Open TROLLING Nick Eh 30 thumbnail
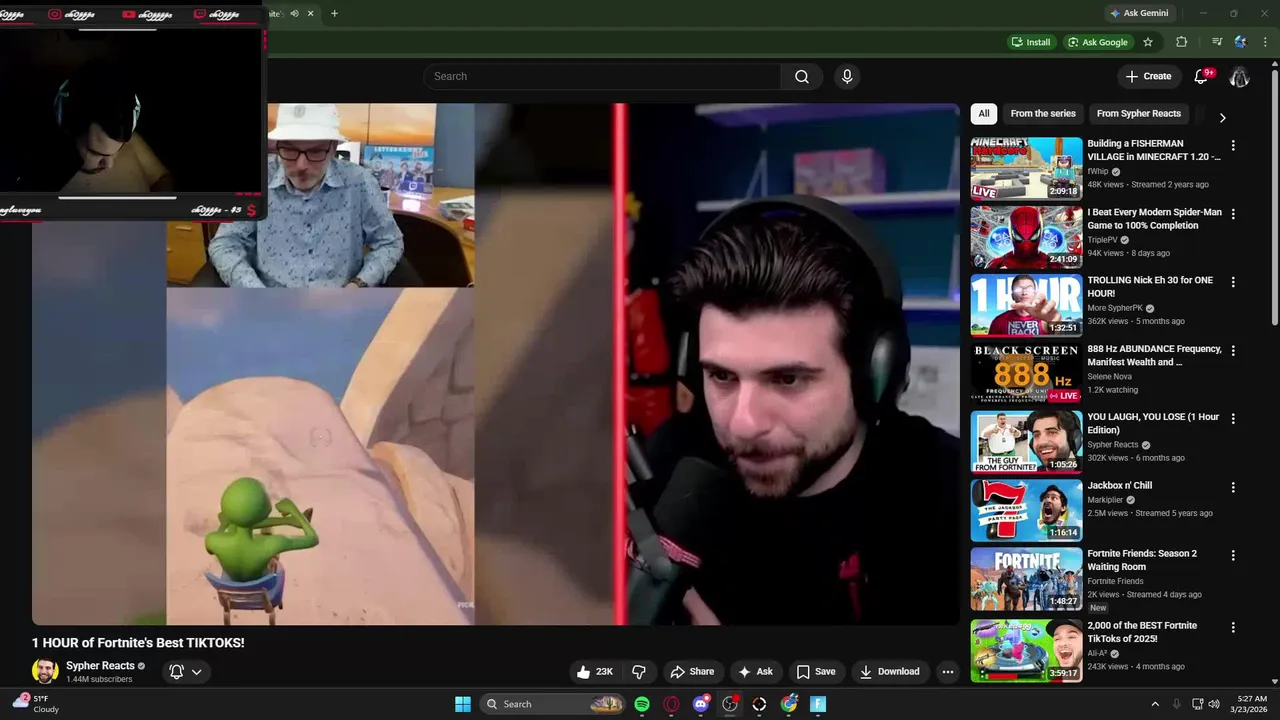The image size is (1280, 720). click(1026, 305)
